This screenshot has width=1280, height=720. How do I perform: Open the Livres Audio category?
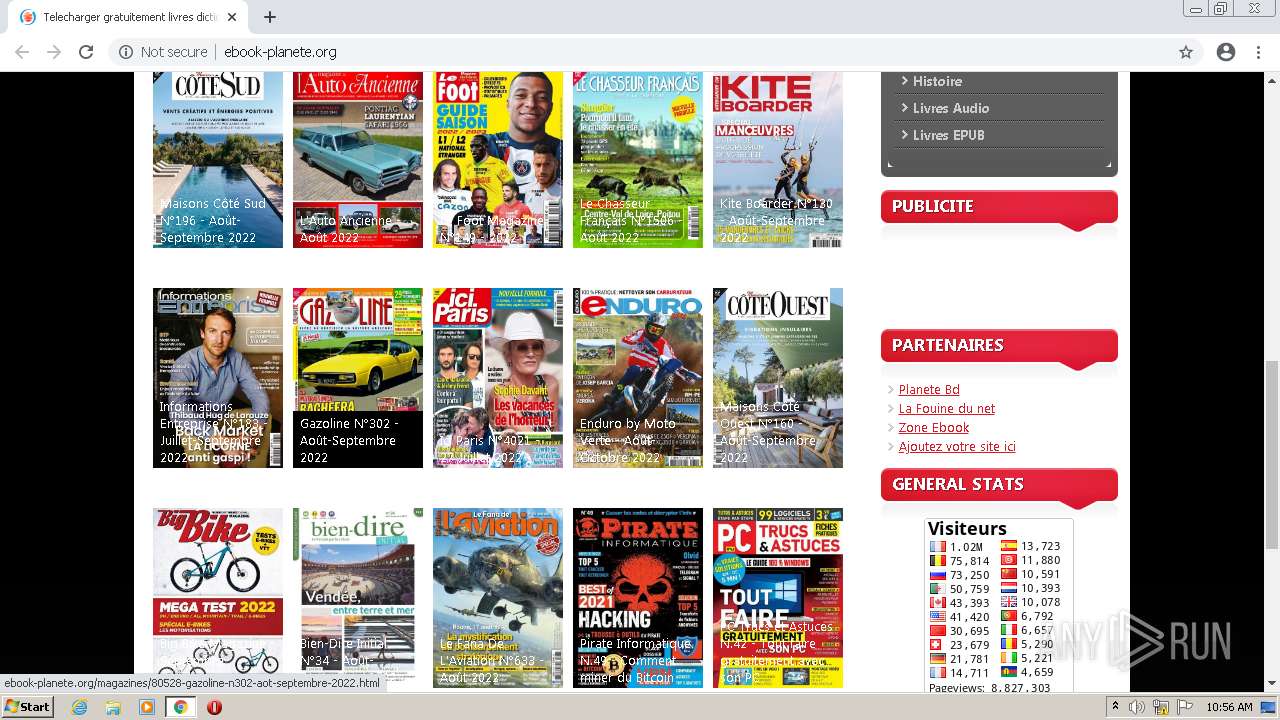[x=950, y=108]
